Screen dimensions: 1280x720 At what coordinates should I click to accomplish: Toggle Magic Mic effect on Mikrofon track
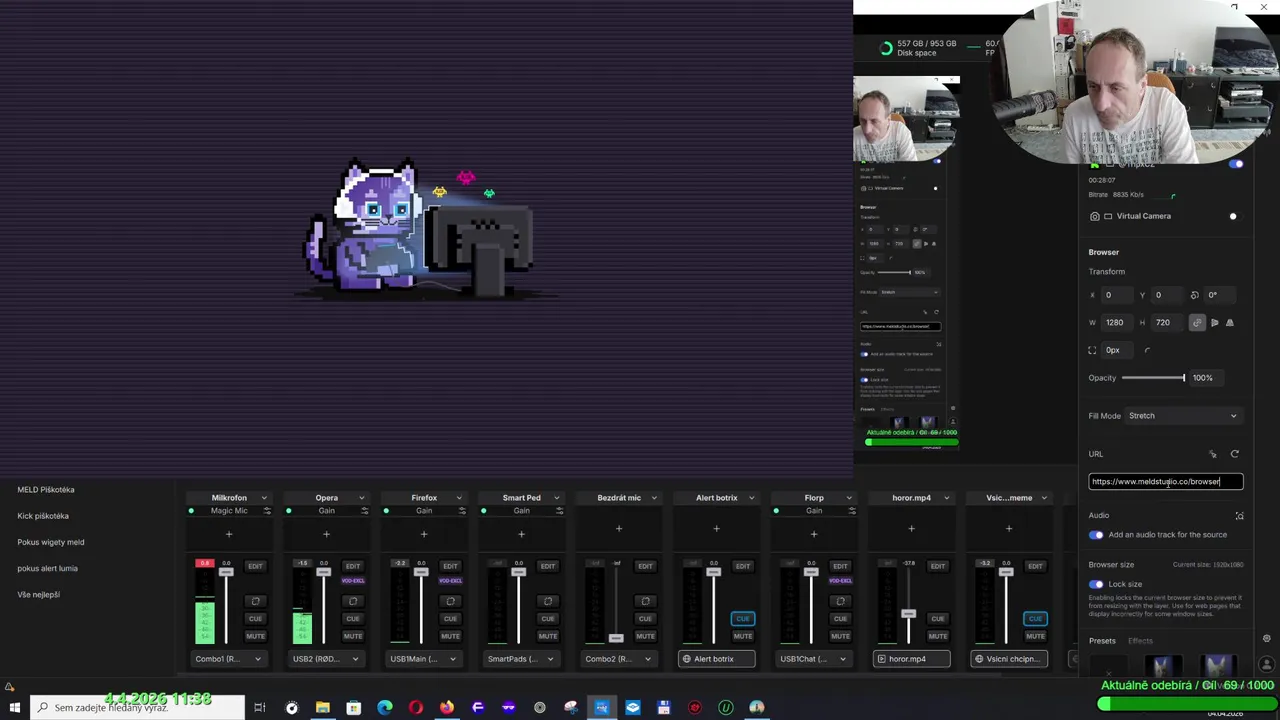coord(191,511)
